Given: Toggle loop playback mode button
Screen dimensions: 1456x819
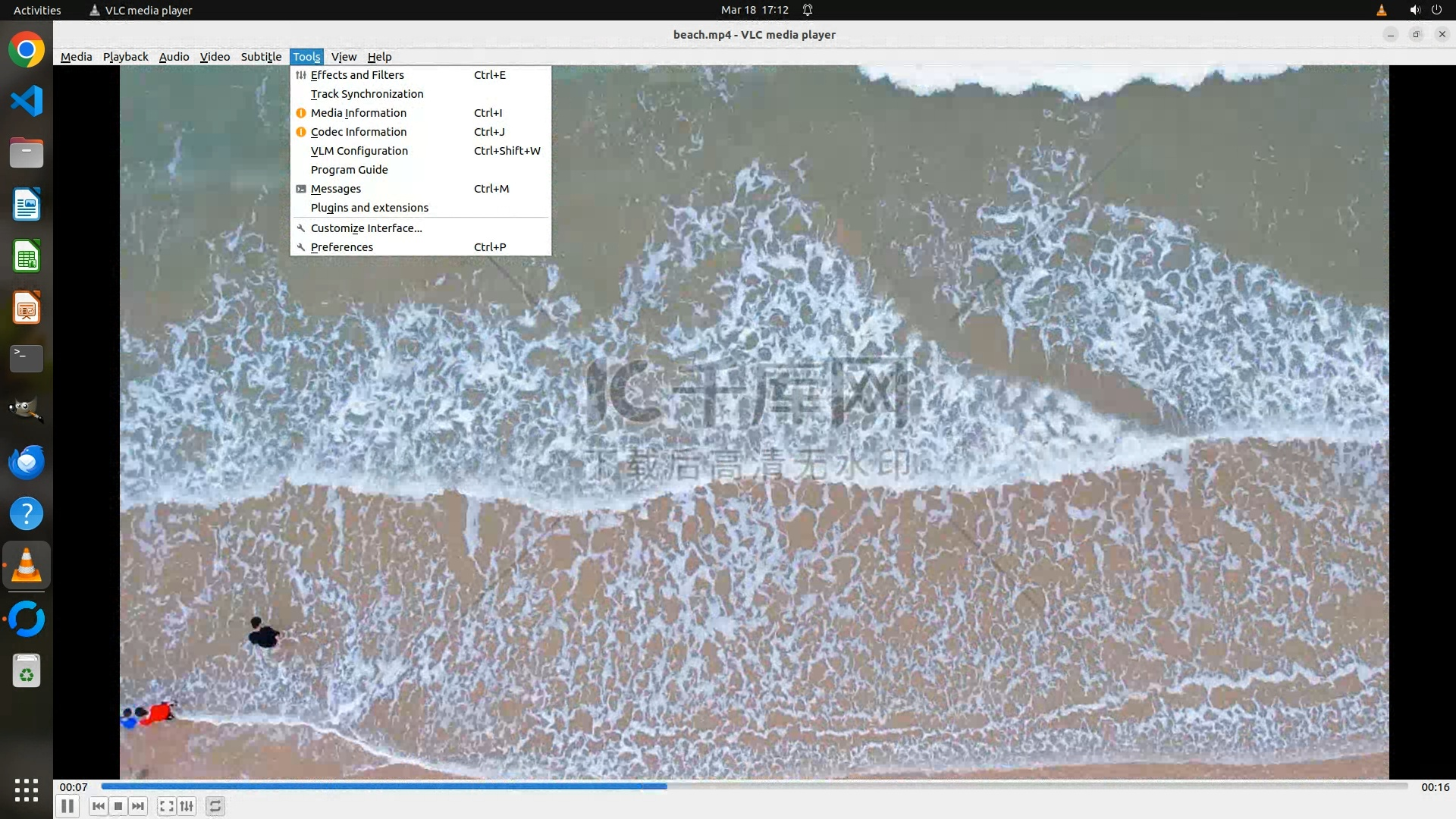Looking at the screenshot, I should (215, 806).
